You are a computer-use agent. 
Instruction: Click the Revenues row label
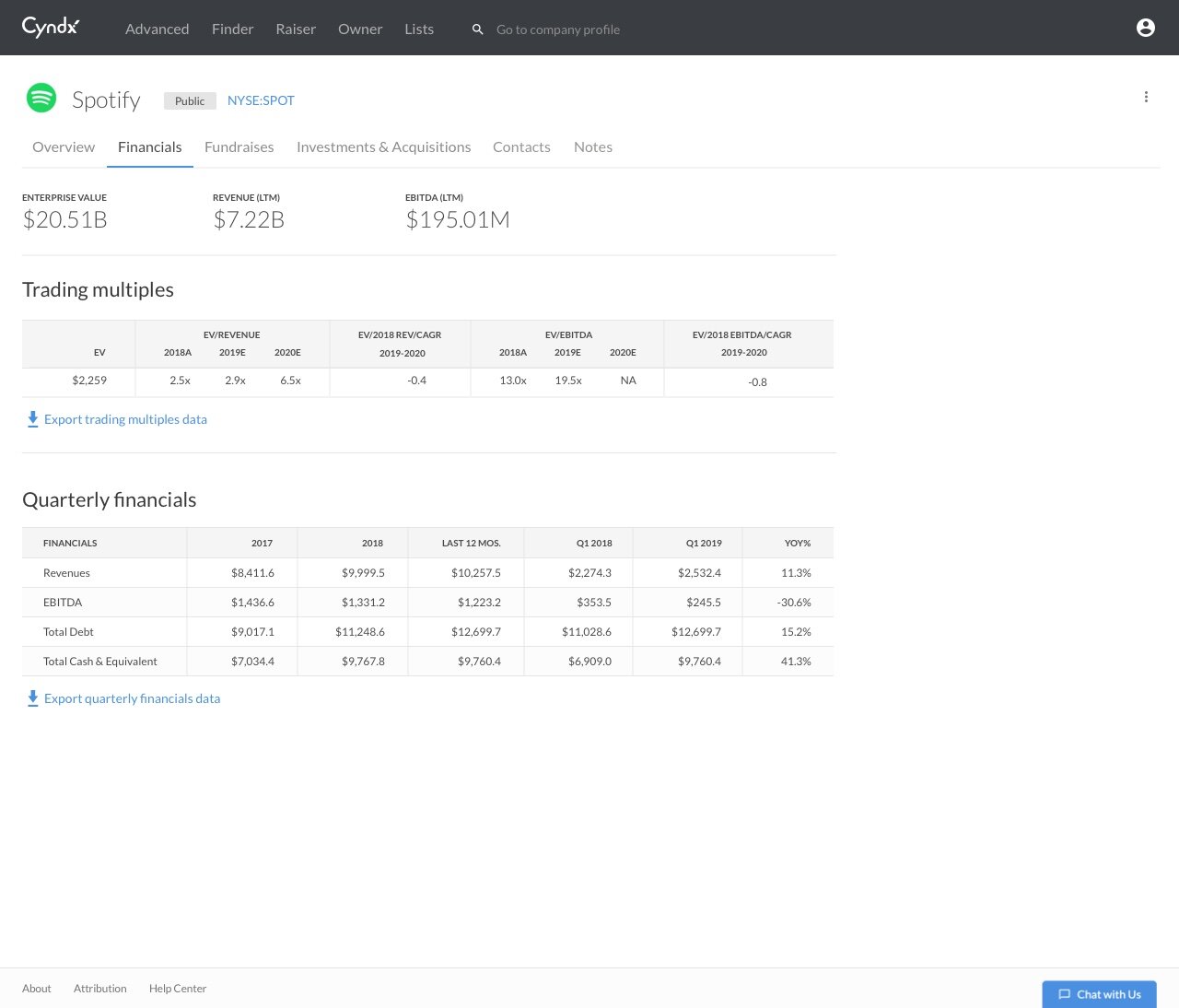click(66, 573)
